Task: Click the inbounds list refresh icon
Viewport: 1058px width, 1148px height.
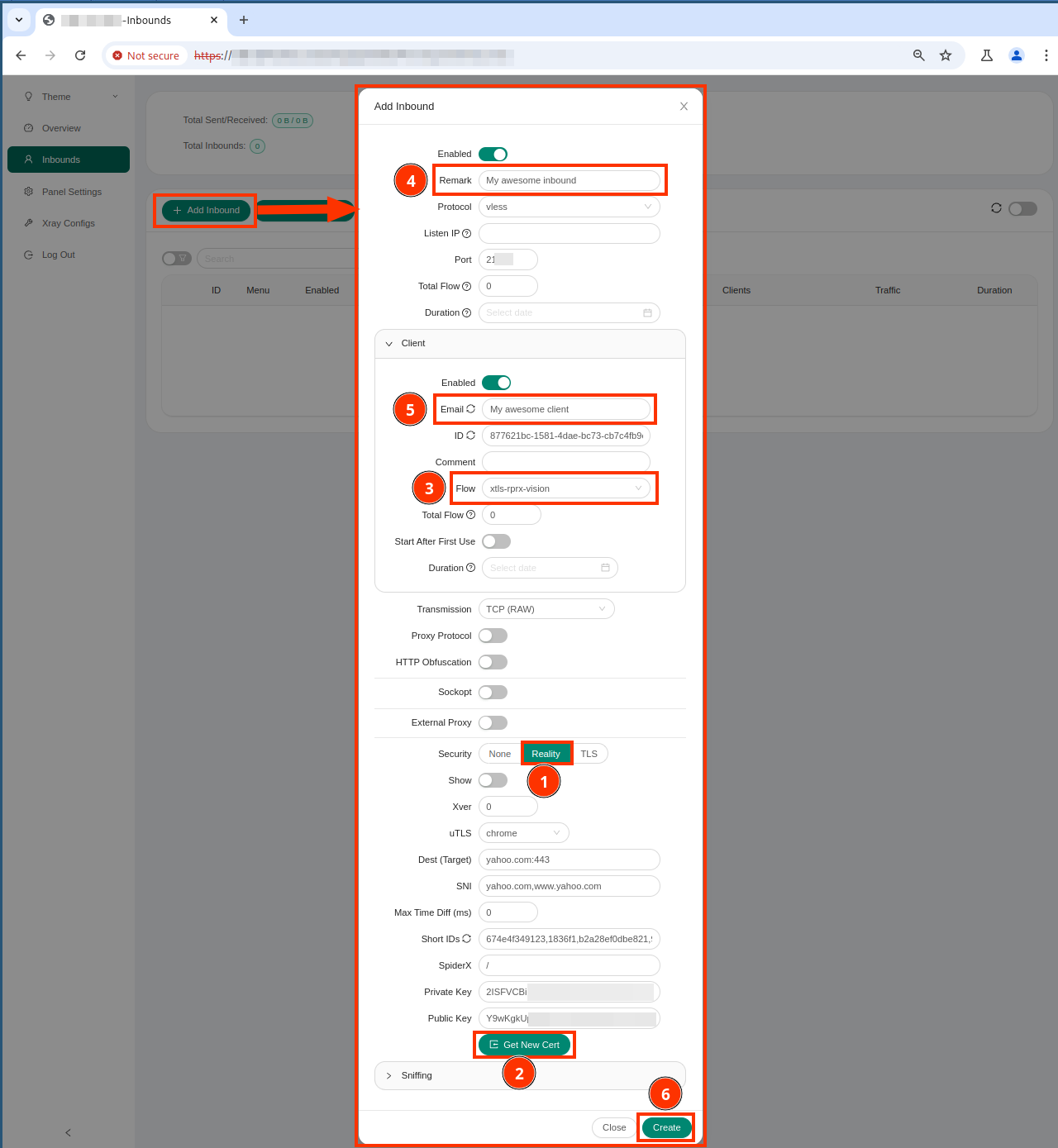Action: (996, 208)
